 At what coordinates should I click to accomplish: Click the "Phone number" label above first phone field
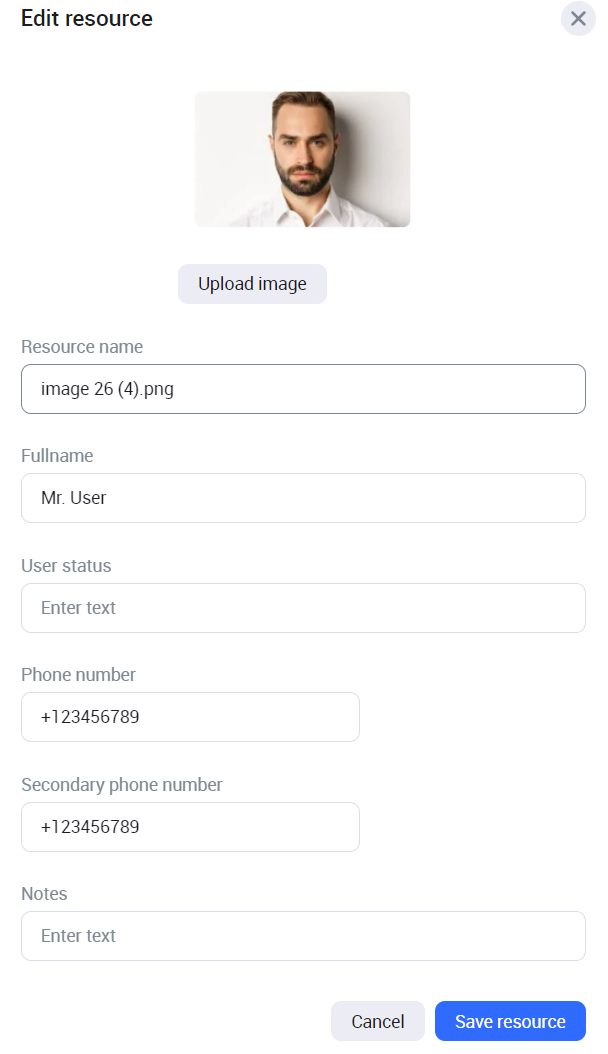[x=78, y=675]
